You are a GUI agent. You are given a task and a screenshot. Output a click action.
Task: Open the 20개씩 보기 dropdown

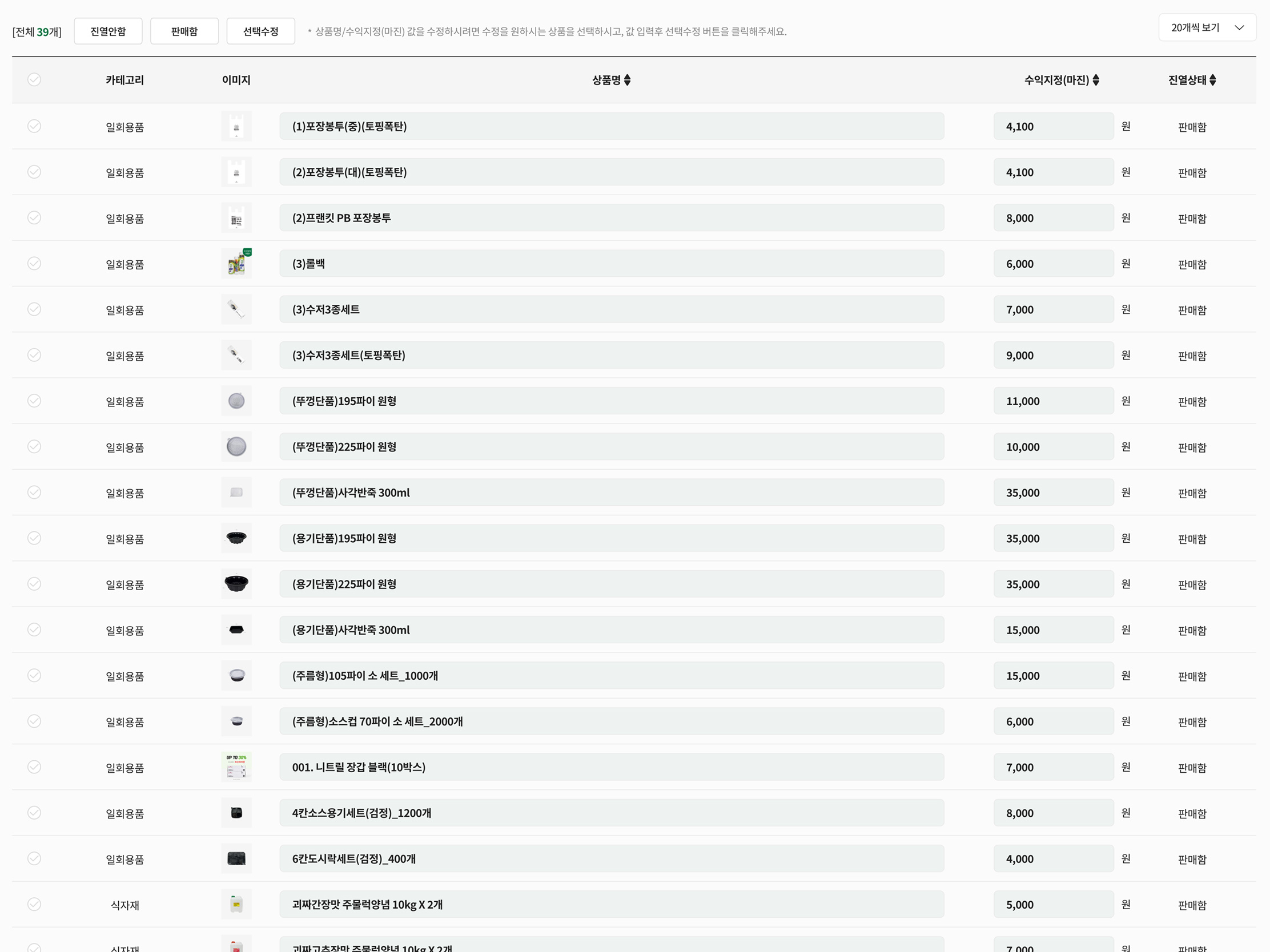coord(1207,27)
